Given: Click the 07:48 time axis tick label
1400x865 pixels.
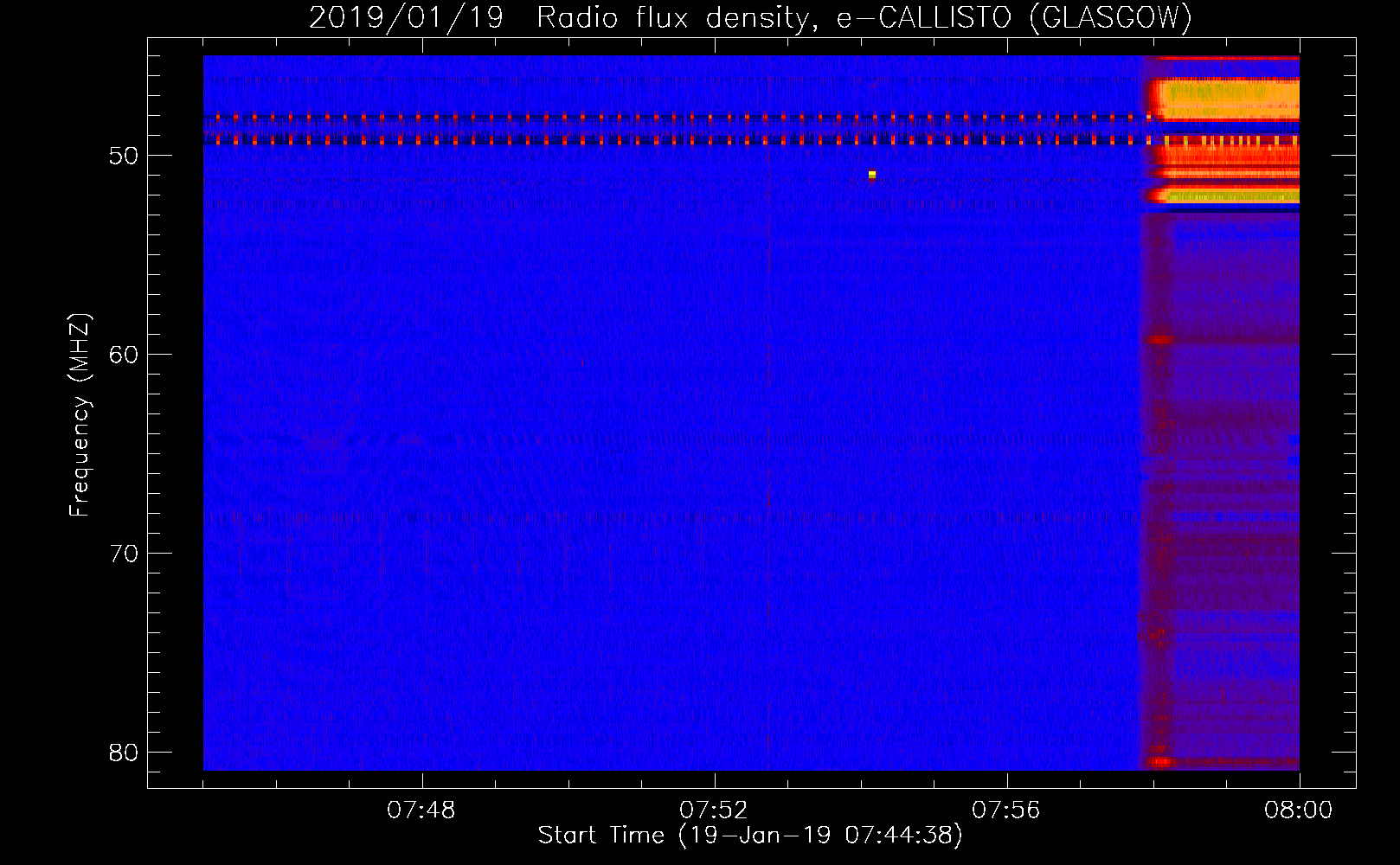Looking at the screenshot, I should pos(421,811).
